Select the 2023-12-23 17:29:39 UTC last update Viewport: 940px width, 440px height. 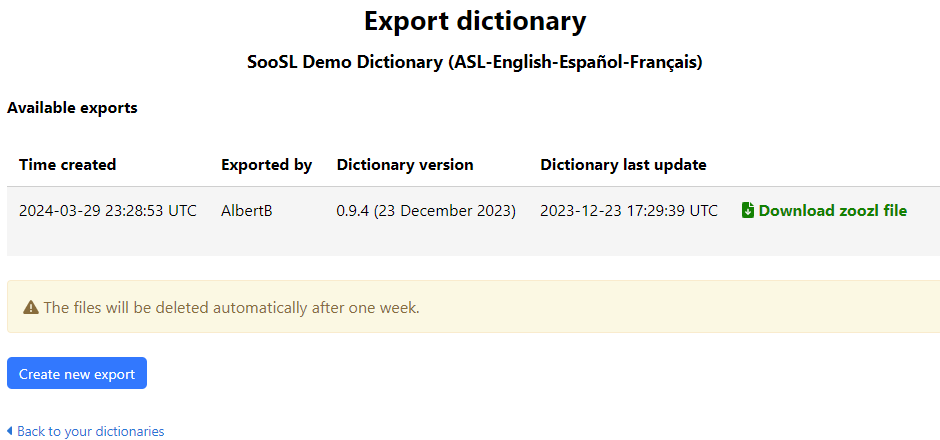coord(629,211)
